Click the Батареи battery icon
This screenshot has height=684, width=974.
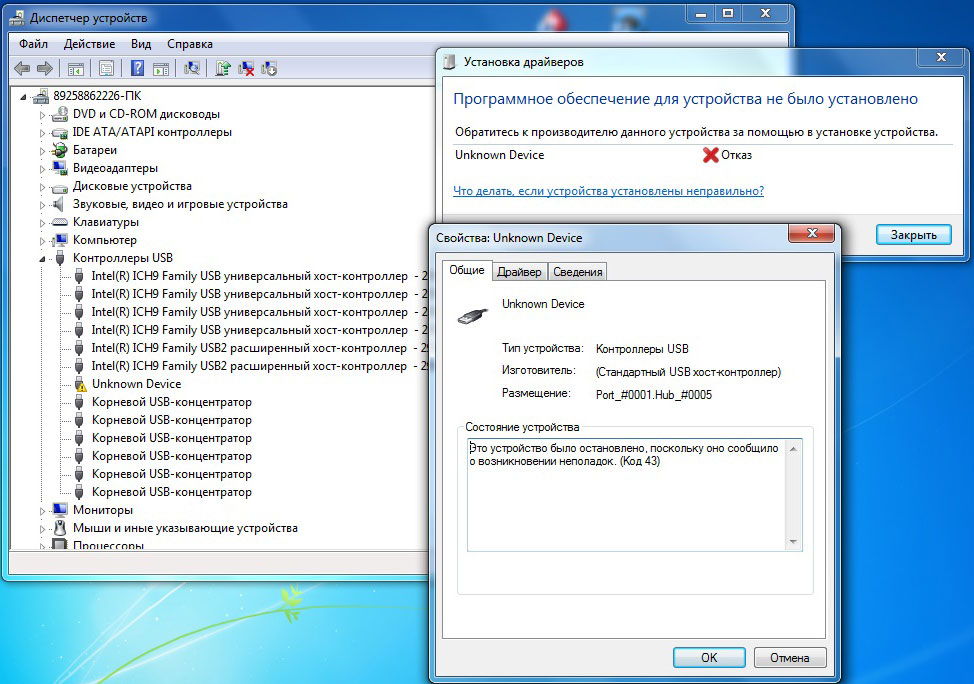60,150
